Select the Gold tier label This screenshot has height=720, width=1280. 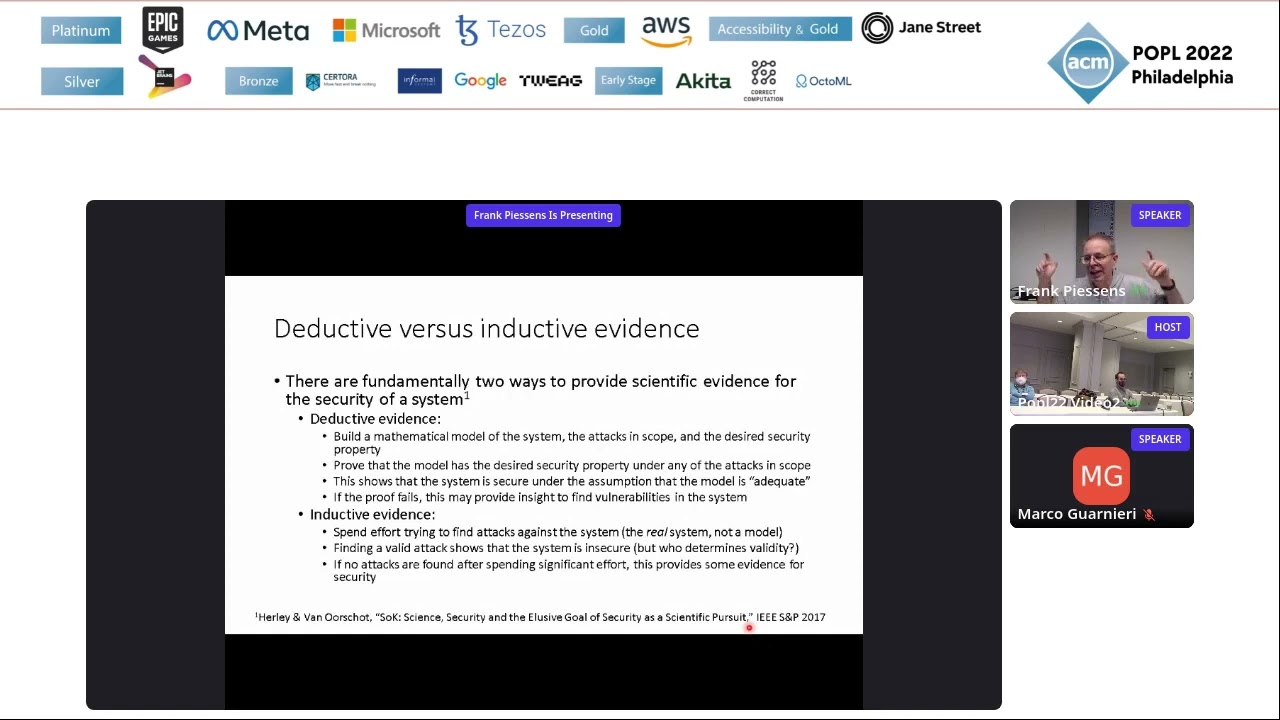pos(594,30)
